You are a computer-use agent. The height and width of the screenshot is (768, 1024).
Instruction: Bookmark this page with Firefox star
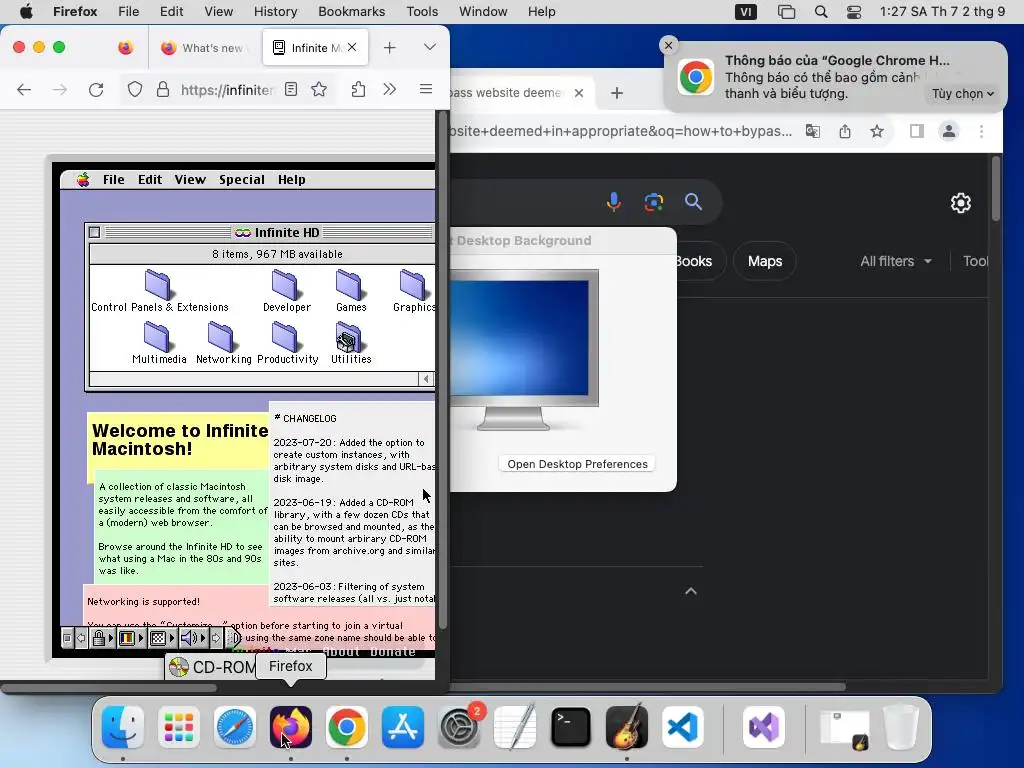(x=319, y=89)
